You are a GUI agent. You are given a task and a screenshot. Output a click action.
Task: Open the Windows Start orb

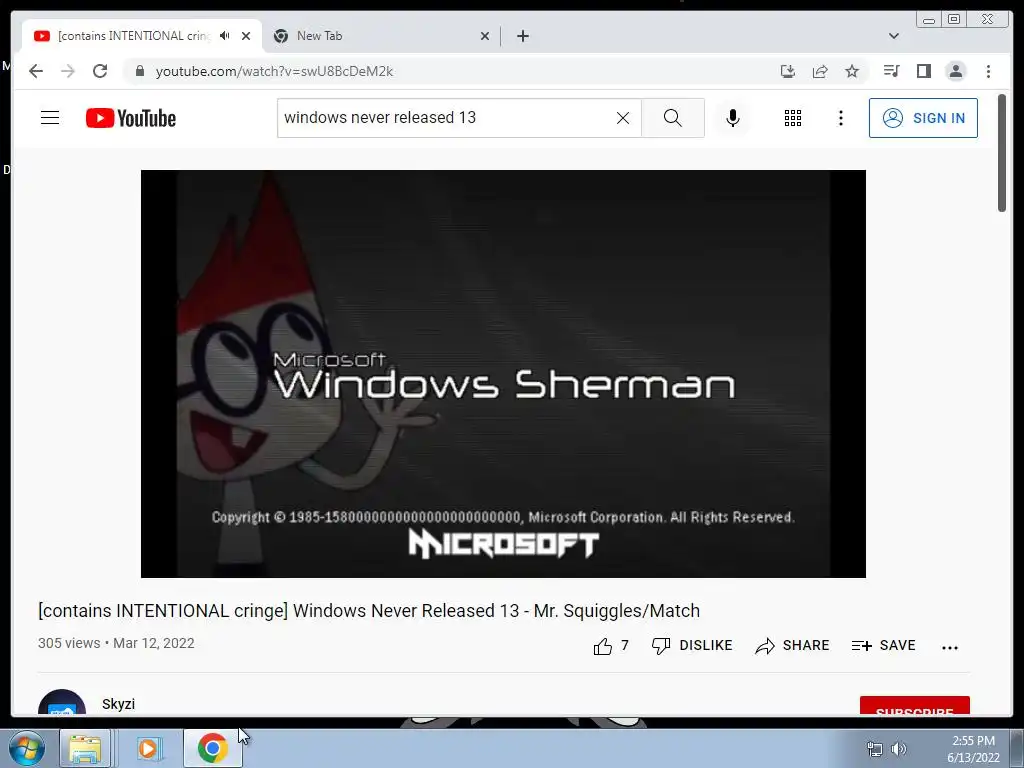click(27, 748)
